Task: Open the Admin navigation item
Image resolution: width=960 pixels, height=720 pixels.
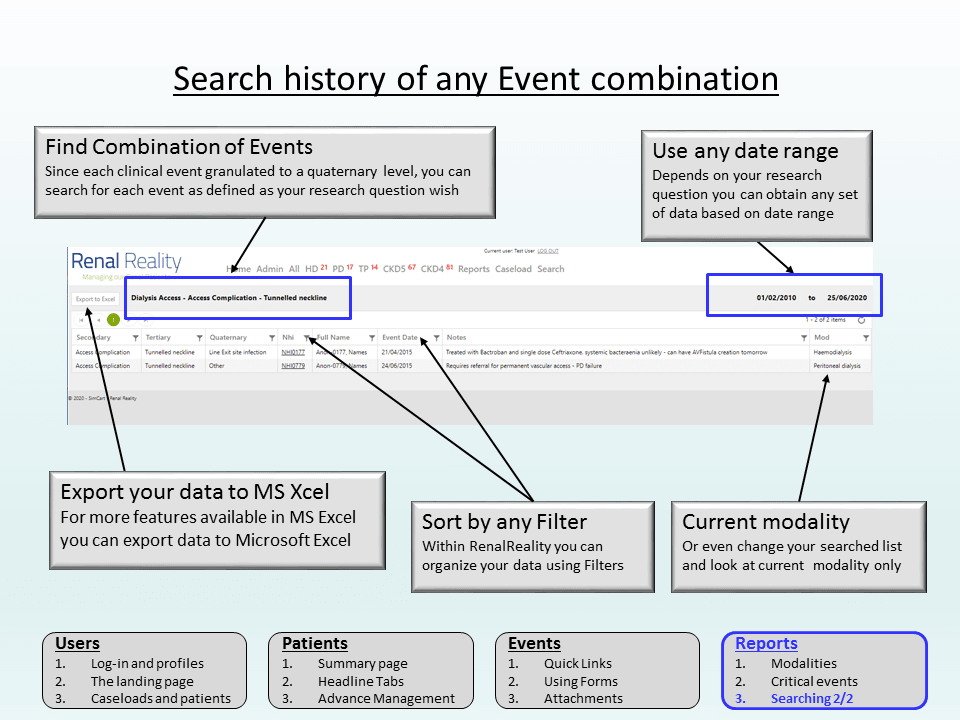Action: (x=270, y=269)
